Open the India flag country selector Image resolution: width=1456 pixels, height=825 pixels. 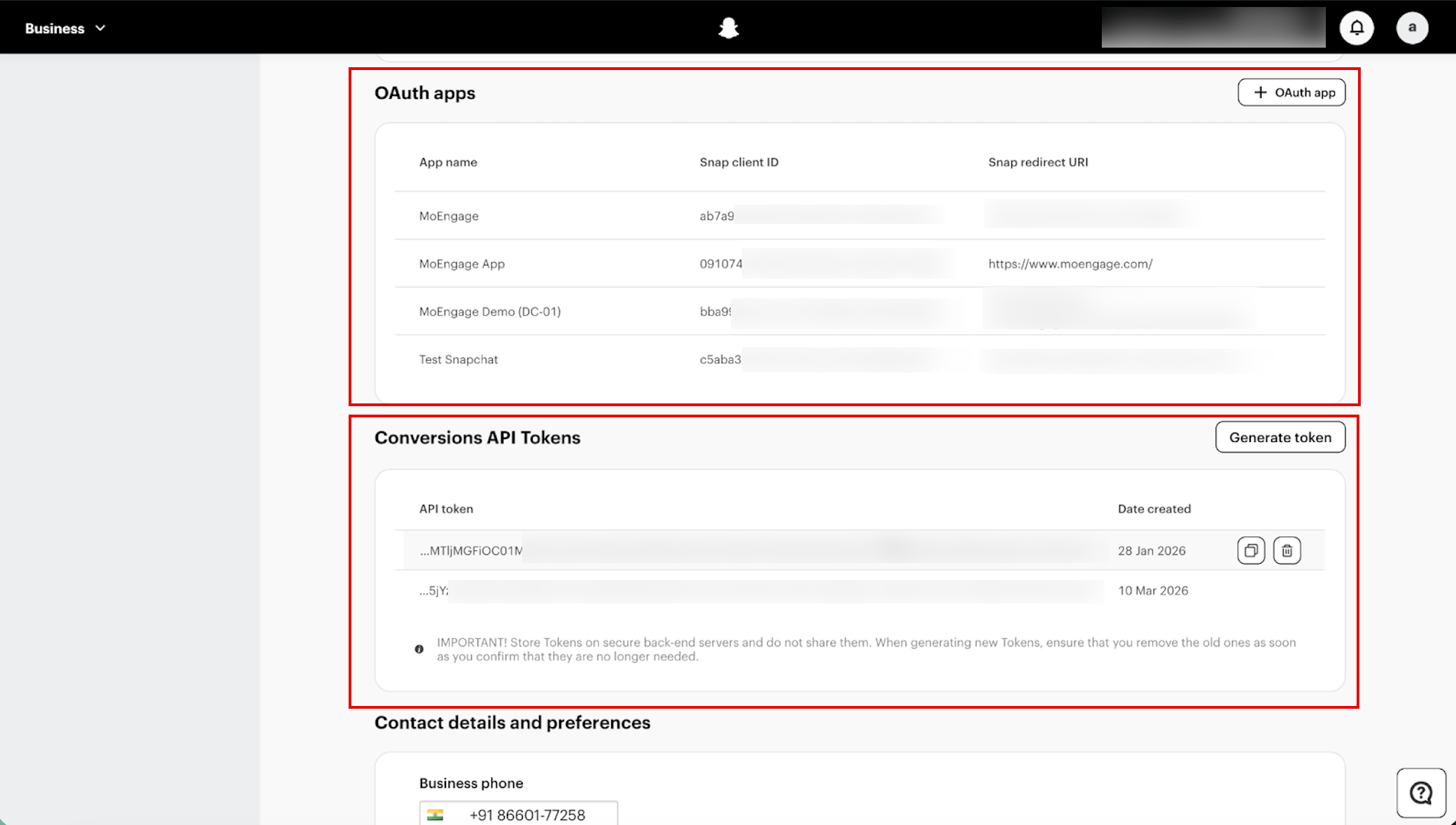(x=435, y=815)
